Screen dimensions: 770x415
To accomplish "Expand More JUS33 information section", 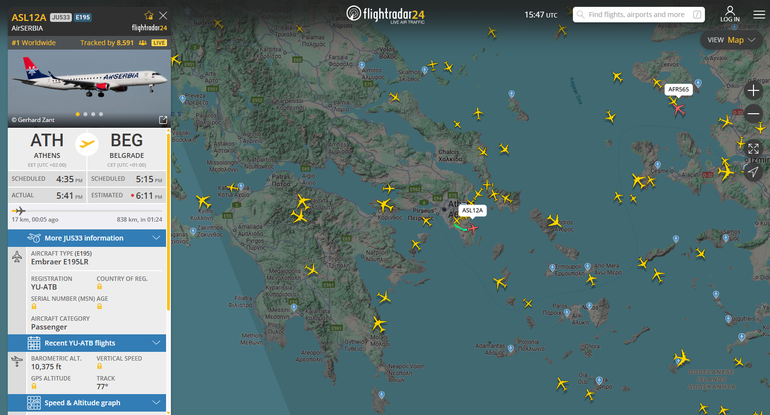I will point(87,238).
